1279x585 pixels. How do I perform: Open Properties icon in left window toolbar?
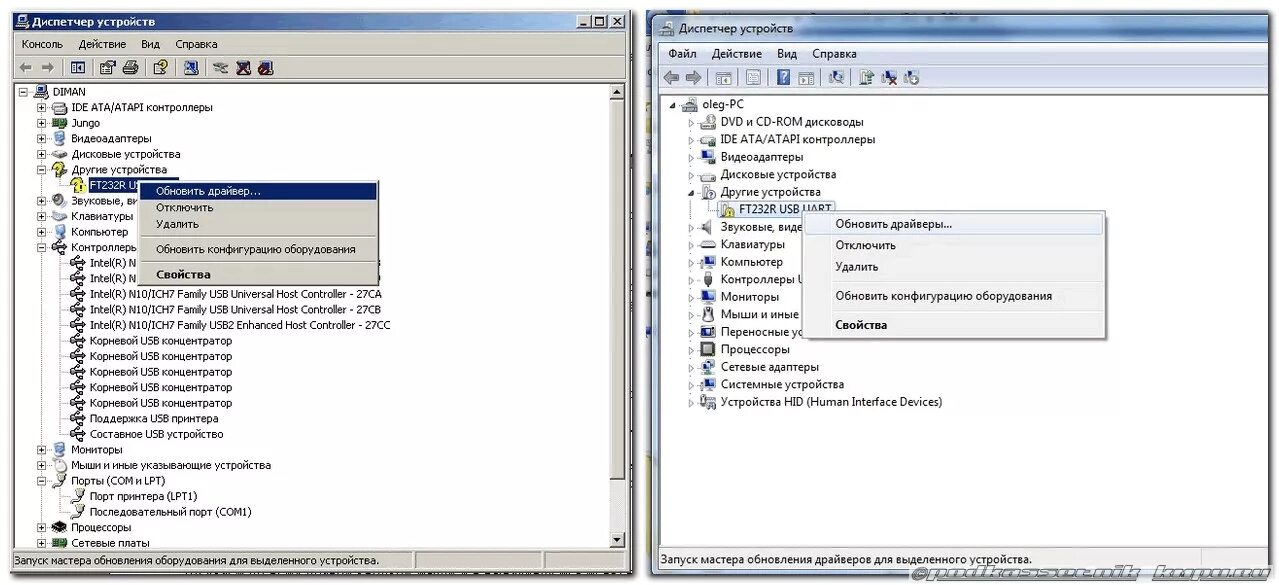coord(107,68)
